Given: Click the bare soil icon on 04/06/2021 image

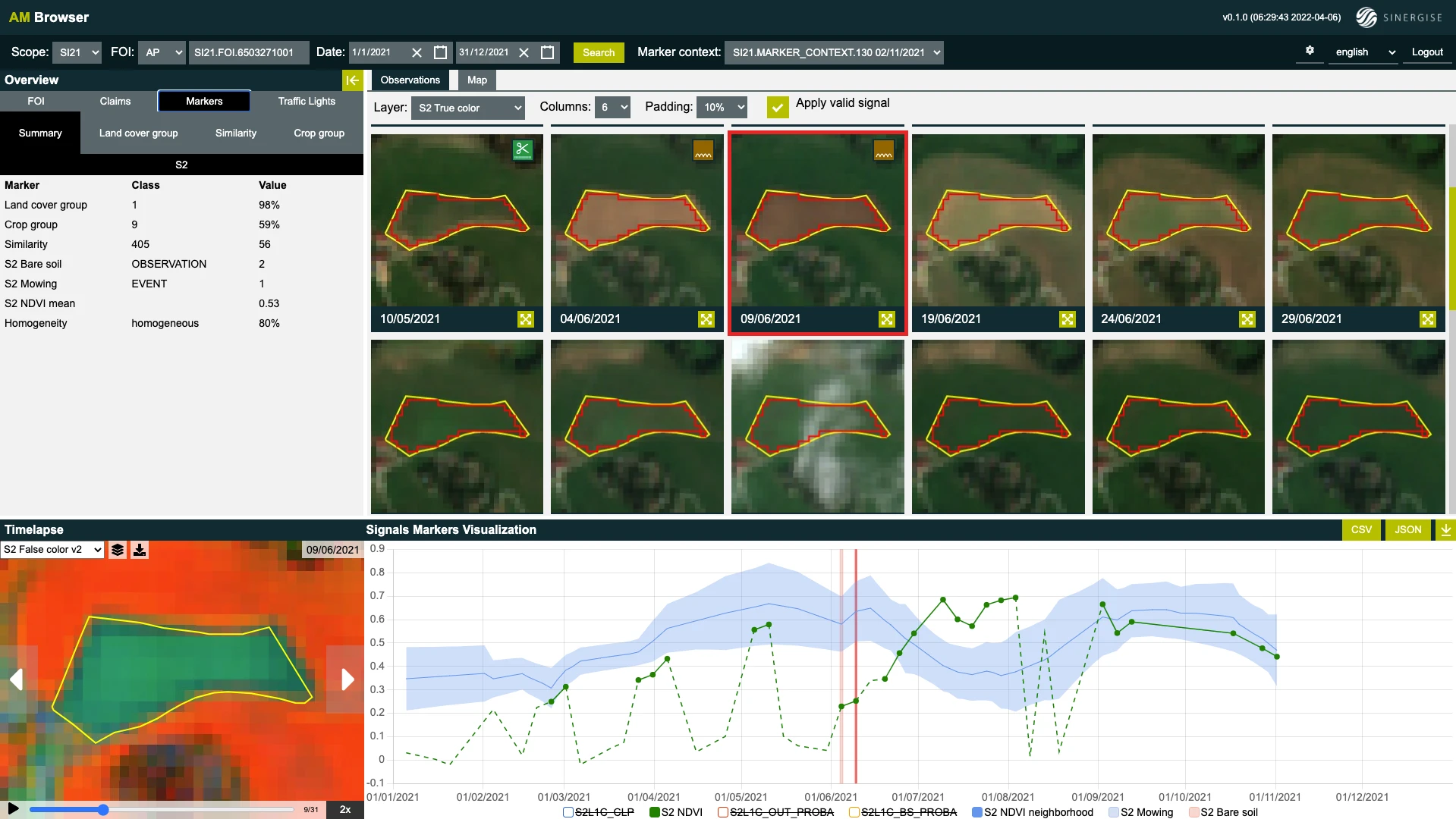Looking at the screenshot, I should pyautogui.click(x=703, y=150).
